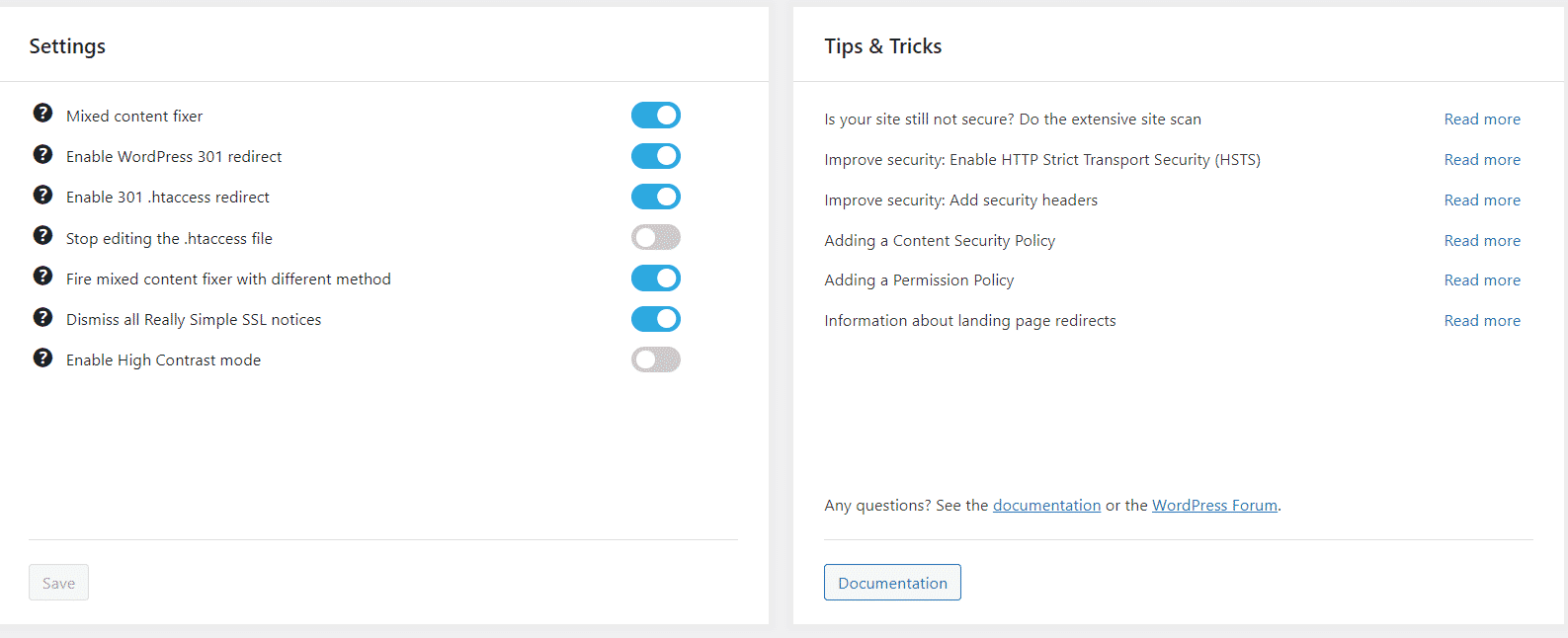
Task: Follow the WordPress Forum link
Action: pos(1214,506)
